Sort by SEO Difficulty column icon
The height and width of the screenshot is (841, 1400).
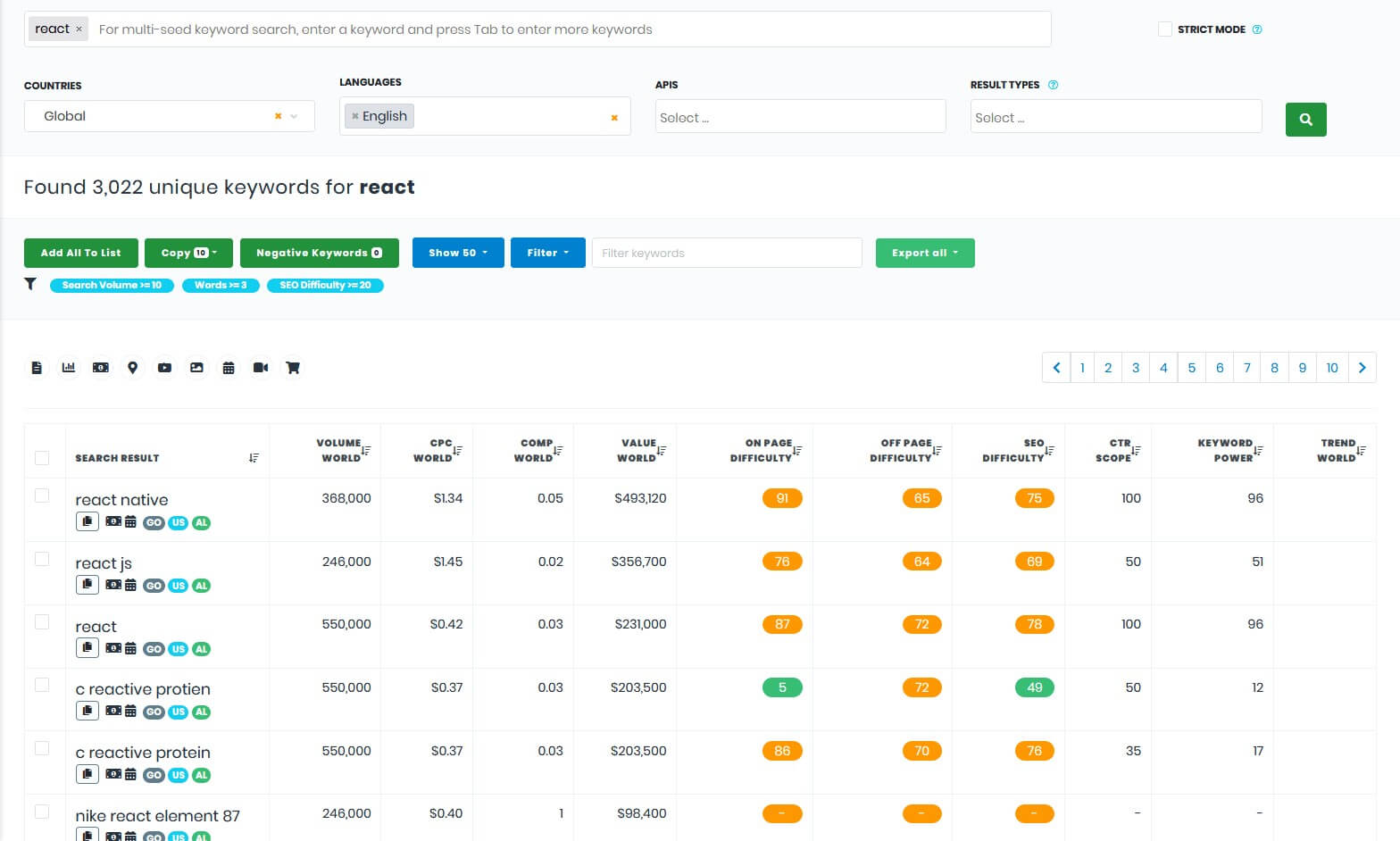tap(1049, 451)
